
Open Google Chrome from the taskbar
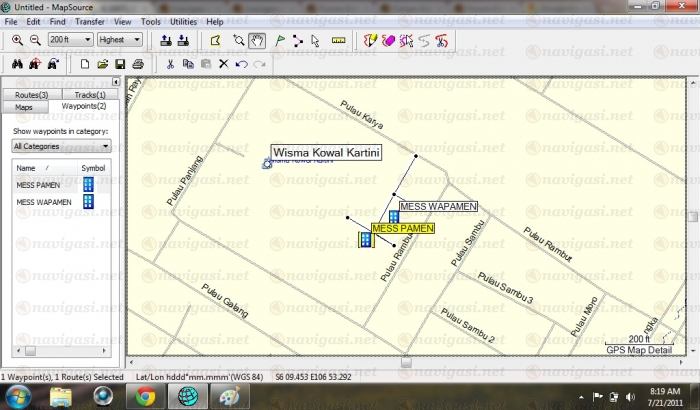pos(145,396)
